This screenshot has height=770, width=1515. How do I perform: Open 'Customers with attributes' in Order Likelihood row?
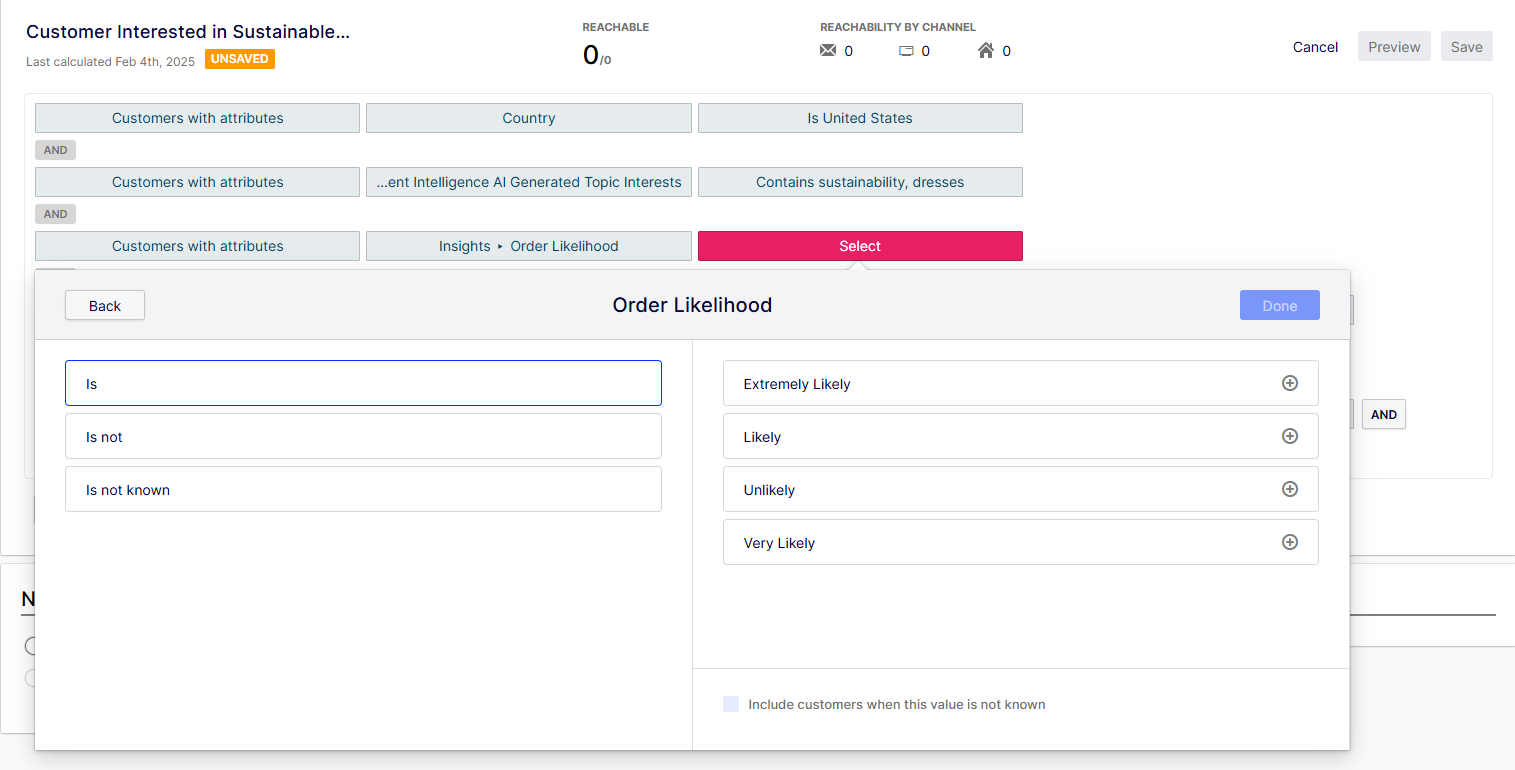(197, 246)
